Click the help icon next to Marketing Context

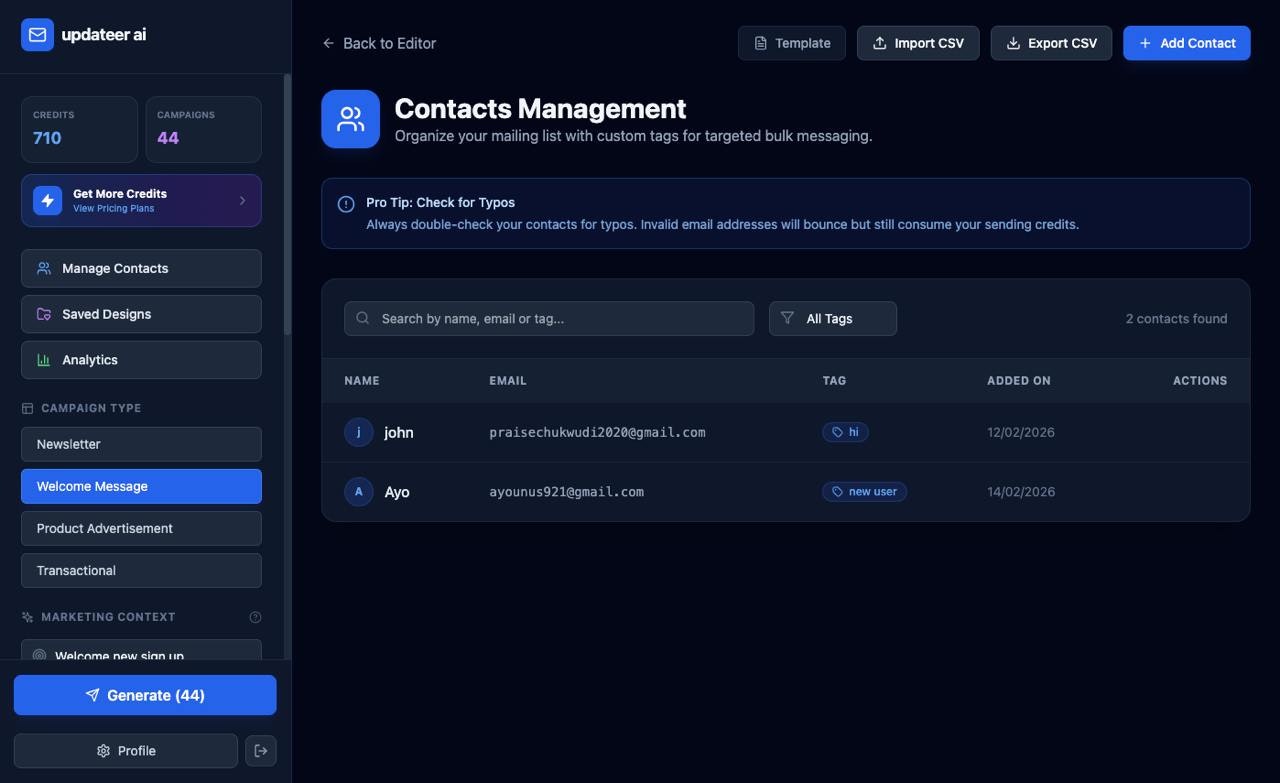tap(255, 617)
